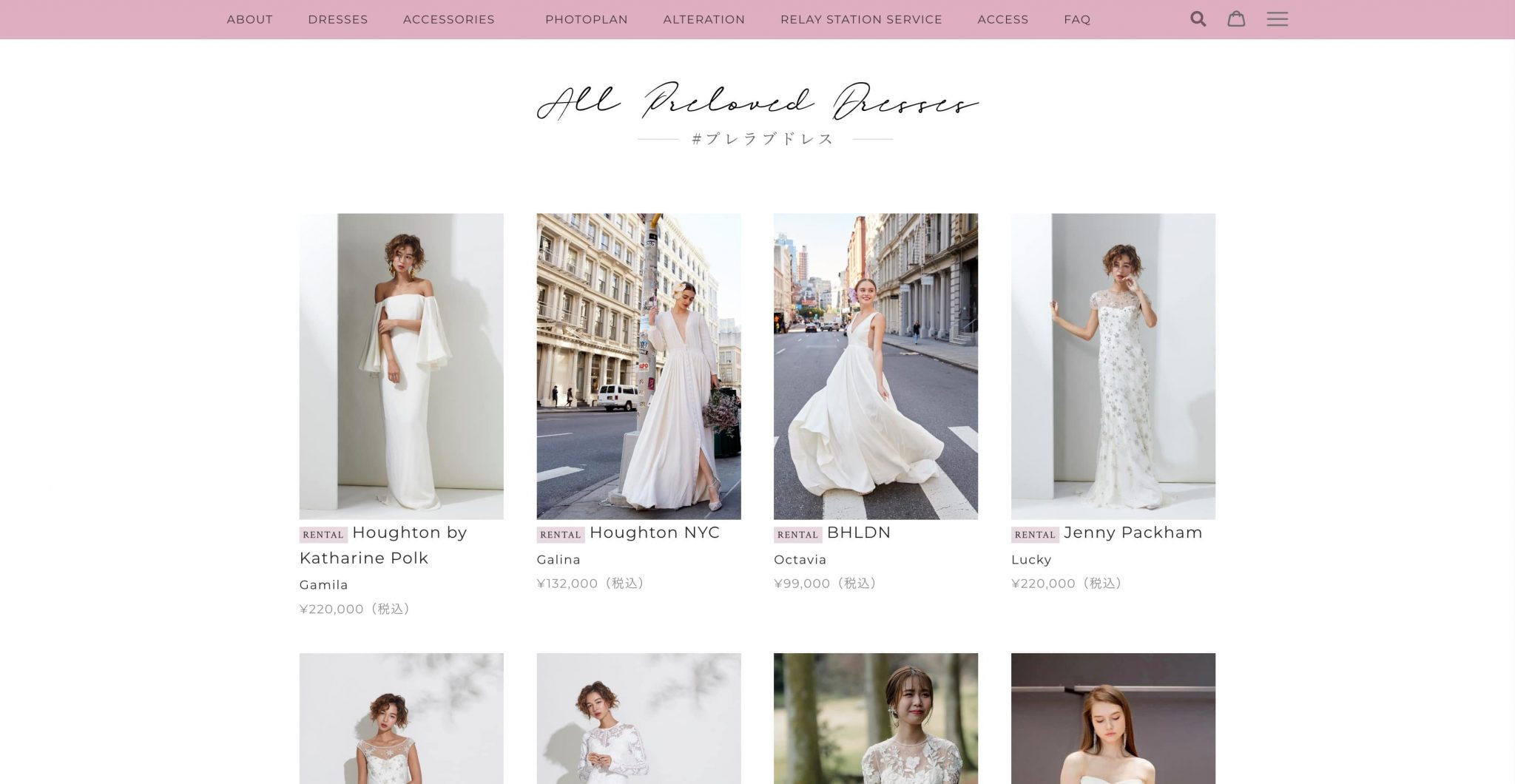Click the BHLDN title link
Image resolution: width=1515 pixels, height=784 pixels.
click(859, 533)
